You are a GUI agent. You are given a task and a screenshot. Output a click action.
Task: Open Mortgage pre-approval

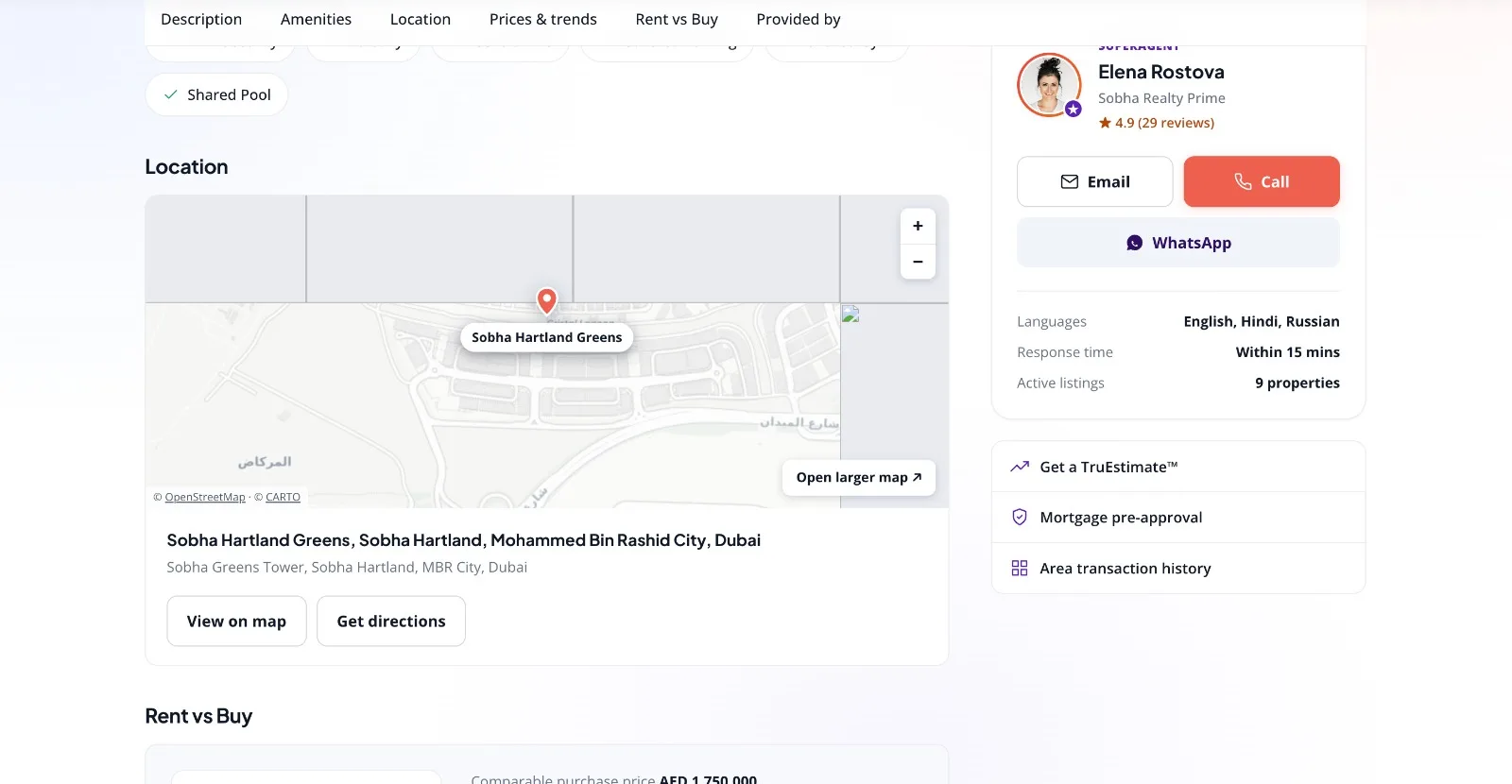tap(1178, 518)
